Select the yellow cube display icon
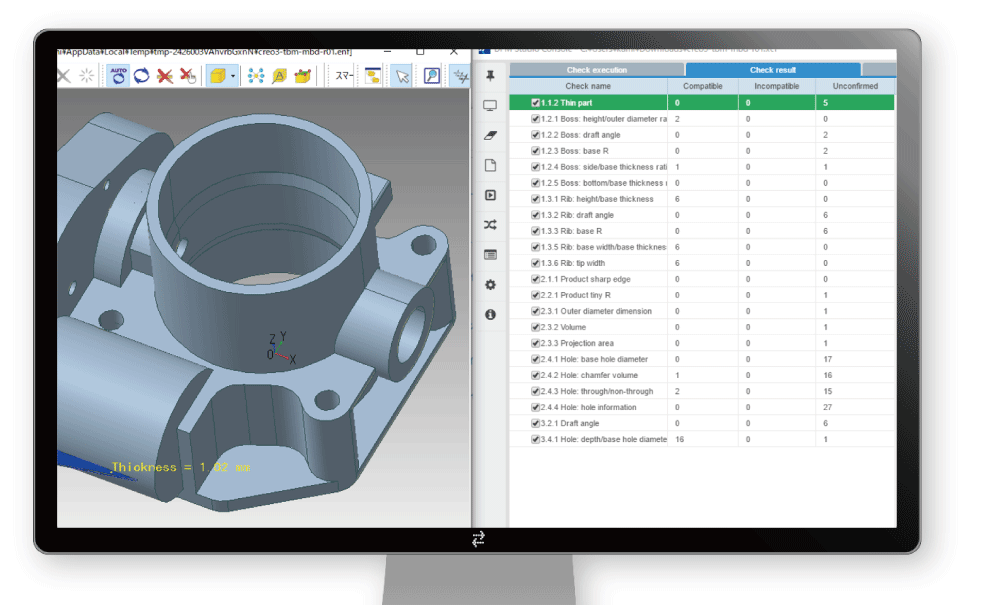Viewport: 1000px width, 605px height. pos(217,77)
